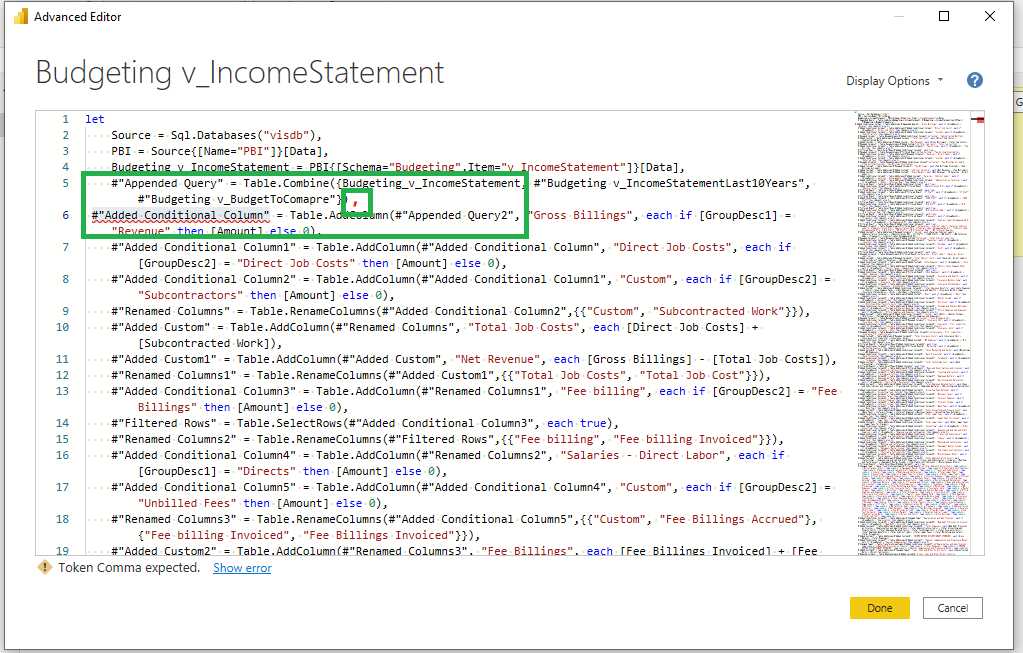
Task: Click the blue help question mark icon
Action: pyautogui.click(x=975, y=80)
